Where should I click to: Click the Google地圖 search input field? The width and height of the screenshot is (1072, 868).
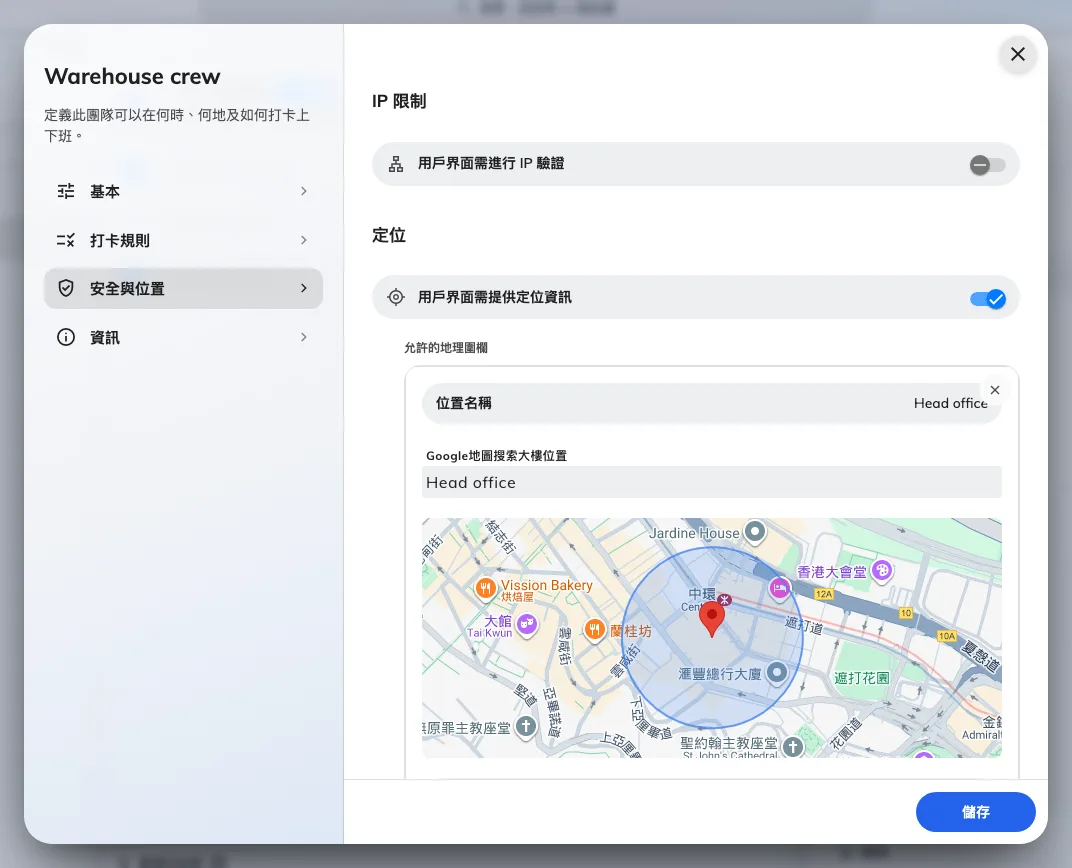click(x=712, y=483)
